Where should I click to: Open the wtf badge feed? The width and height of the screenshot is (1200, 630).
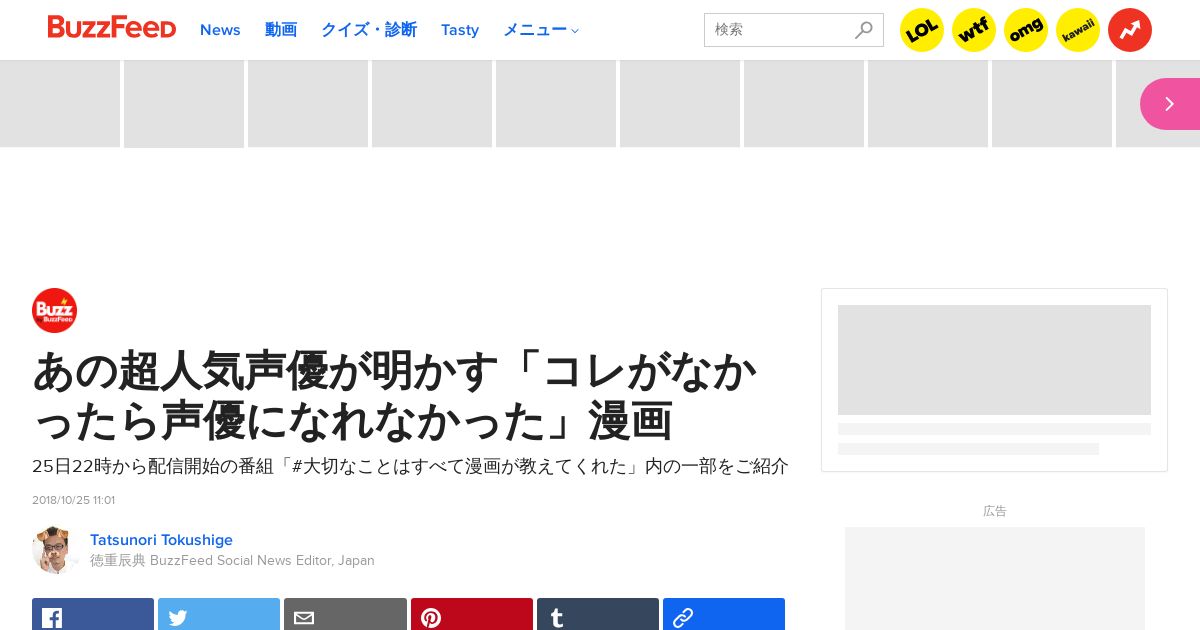click(x=974, y=30)
